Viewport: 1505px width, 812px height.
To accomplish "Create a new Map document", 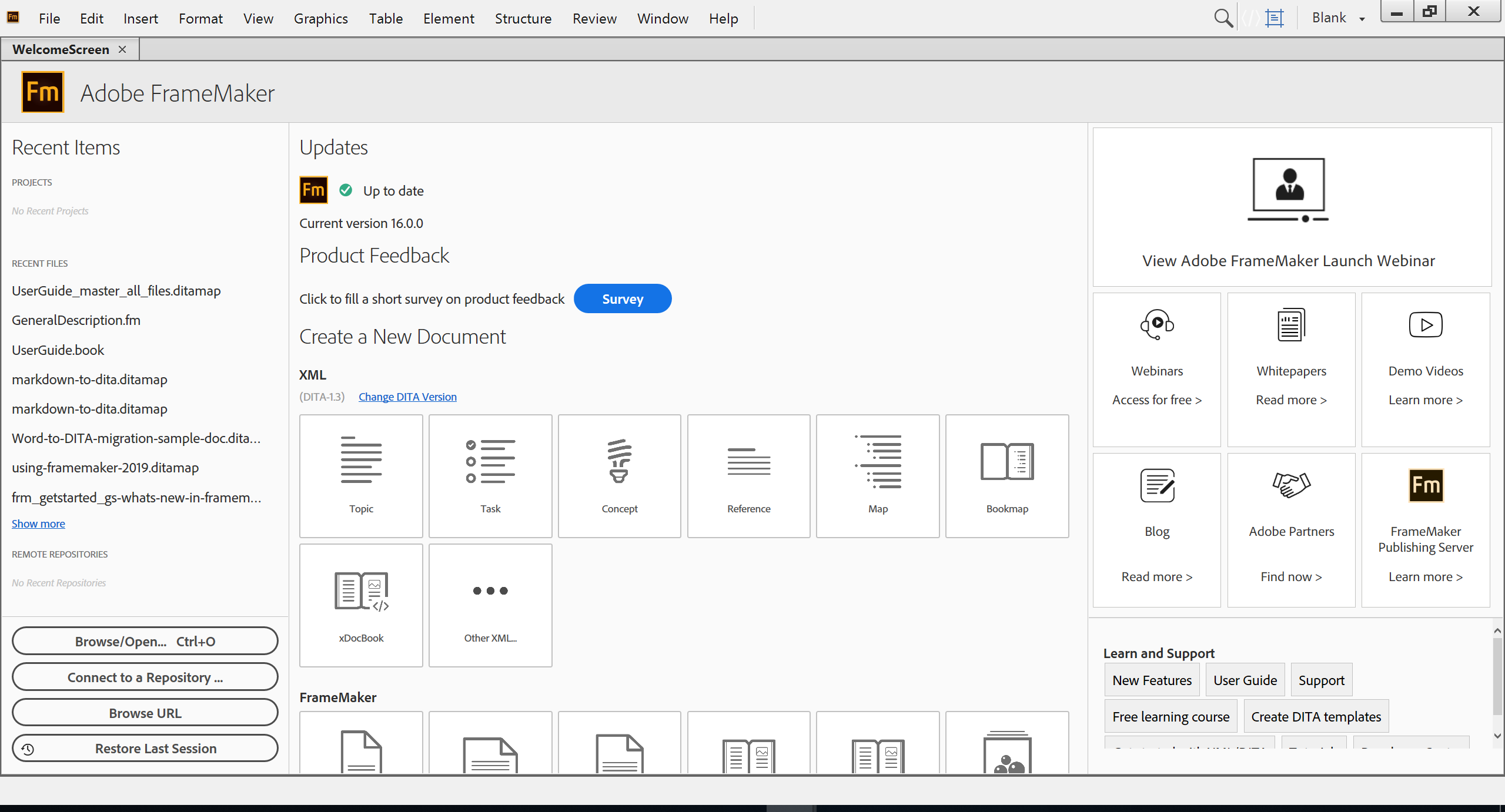I will tap(878, 476).
